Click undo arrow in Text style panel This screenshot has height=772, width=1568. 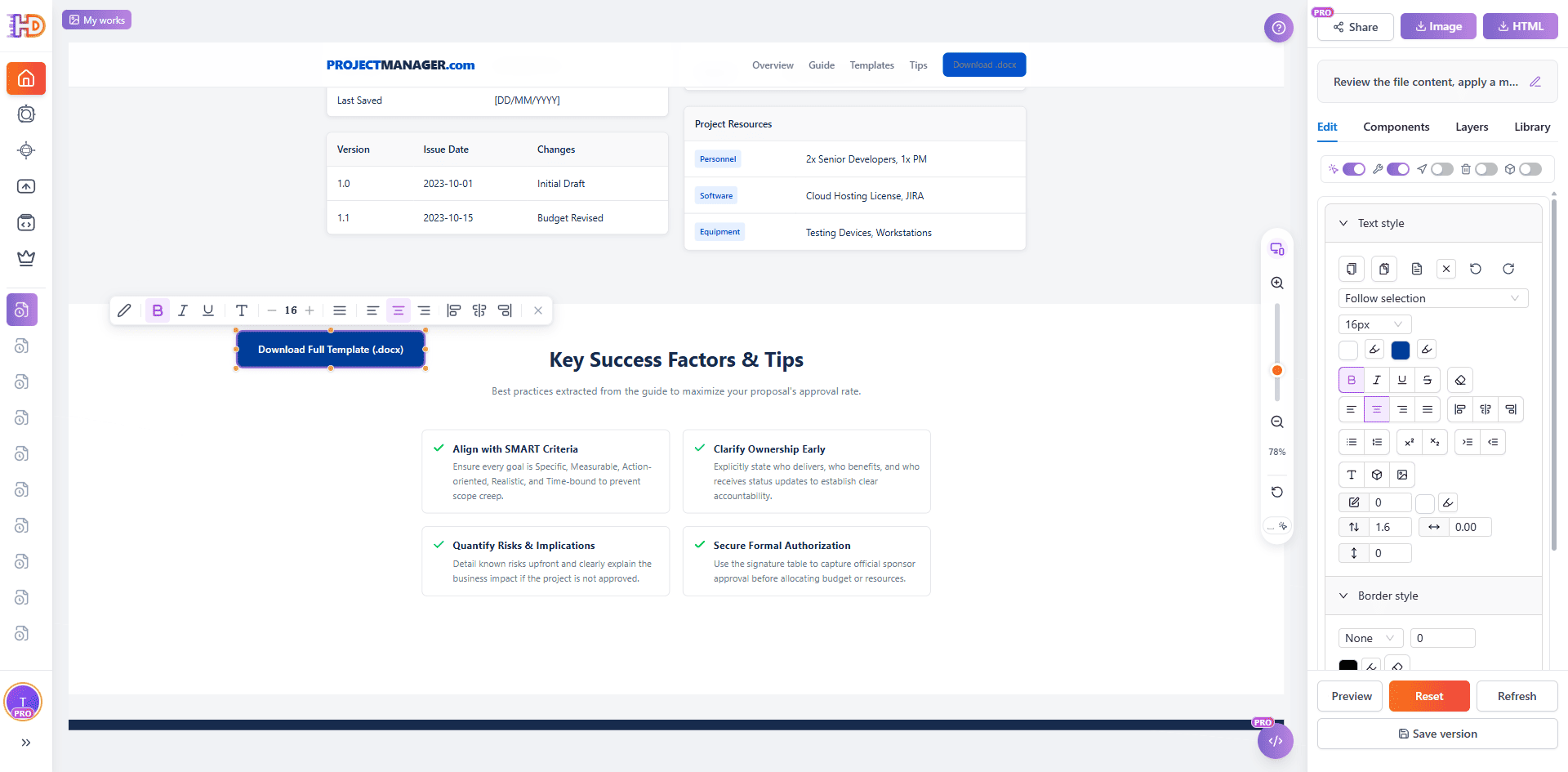click(1476, 269)
